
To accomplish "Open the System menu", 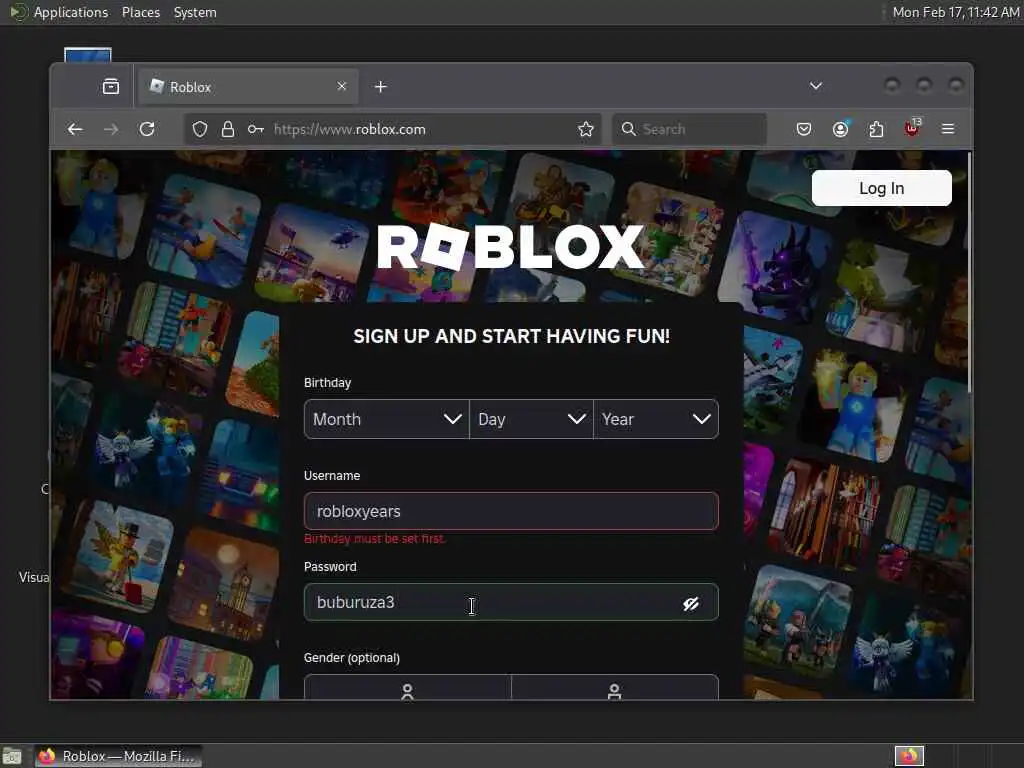I will (x=195, y=12).
